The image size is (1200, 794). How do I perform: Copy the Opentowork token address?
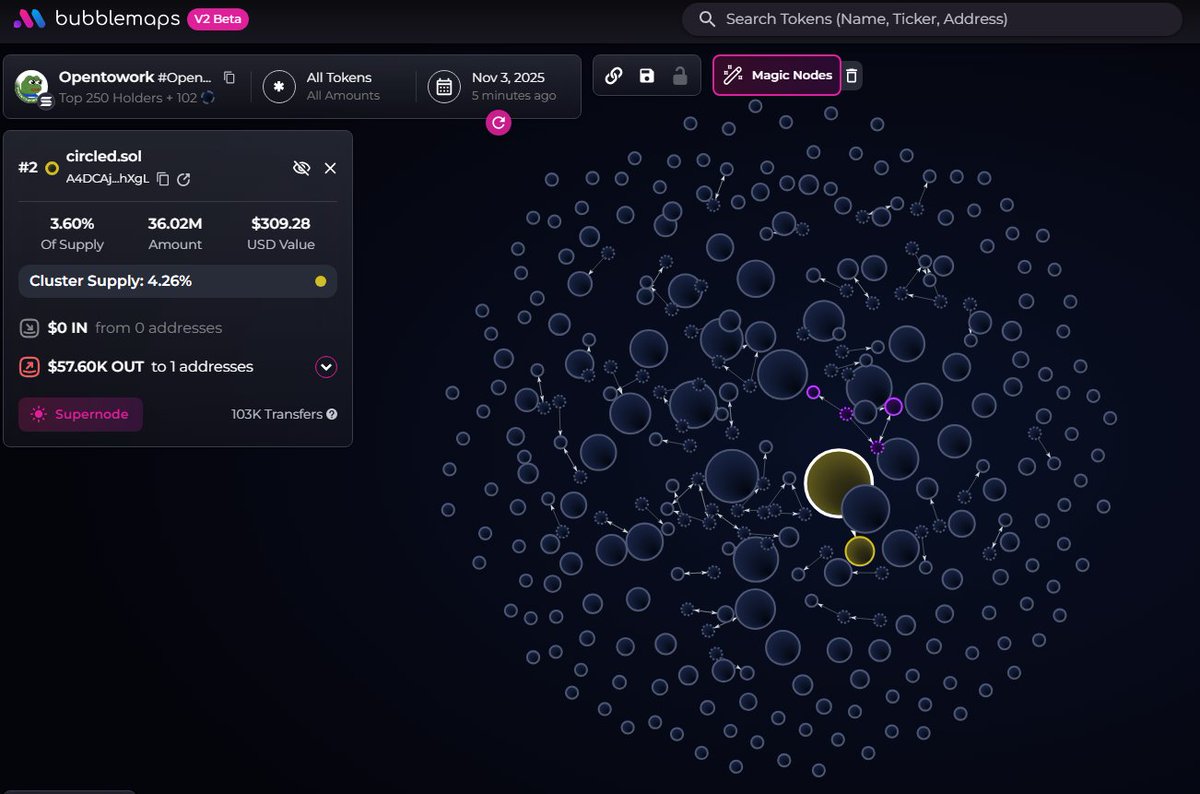(x=229, y=77)
